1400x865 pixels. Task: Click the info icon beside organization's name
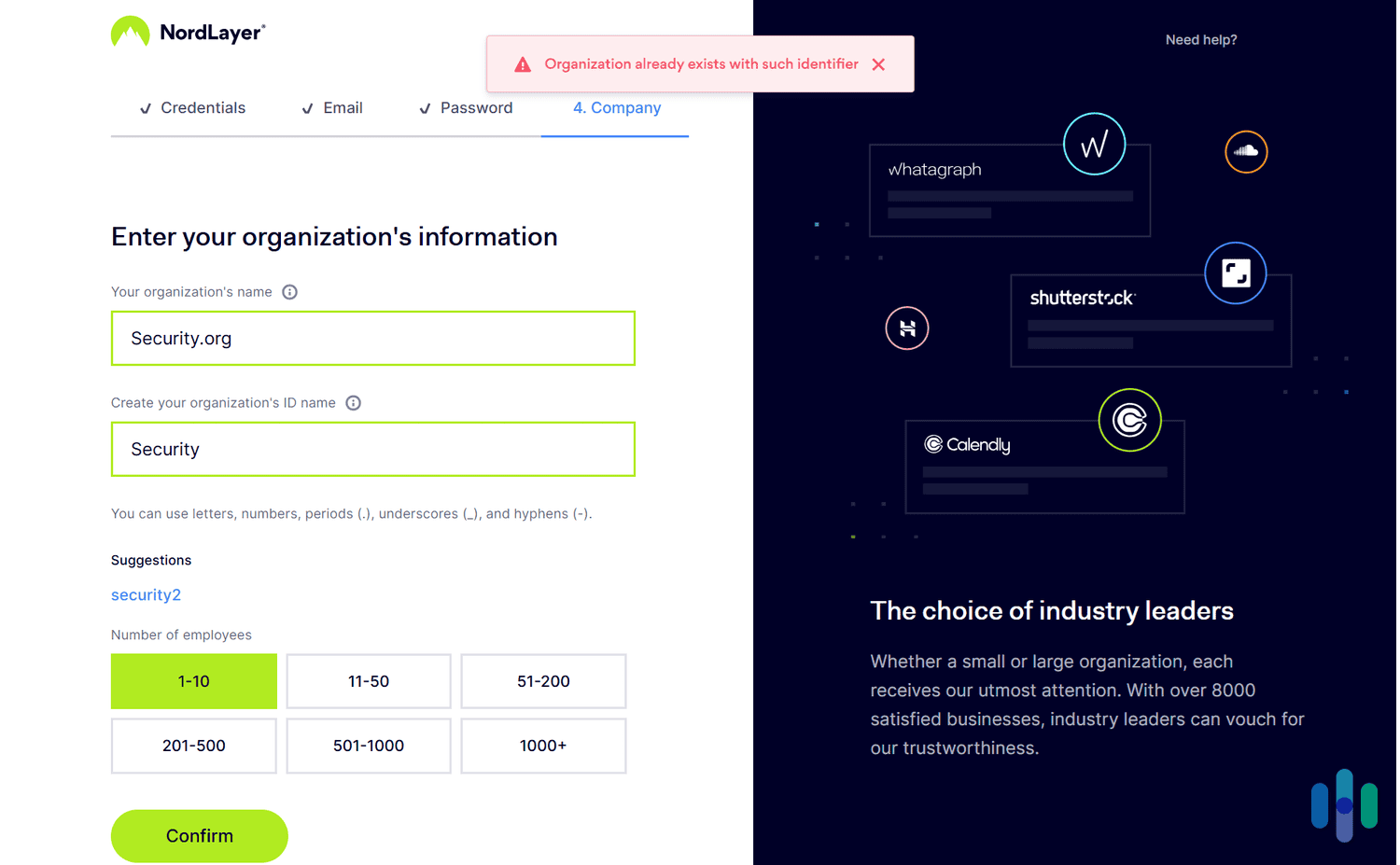point(289,292)
